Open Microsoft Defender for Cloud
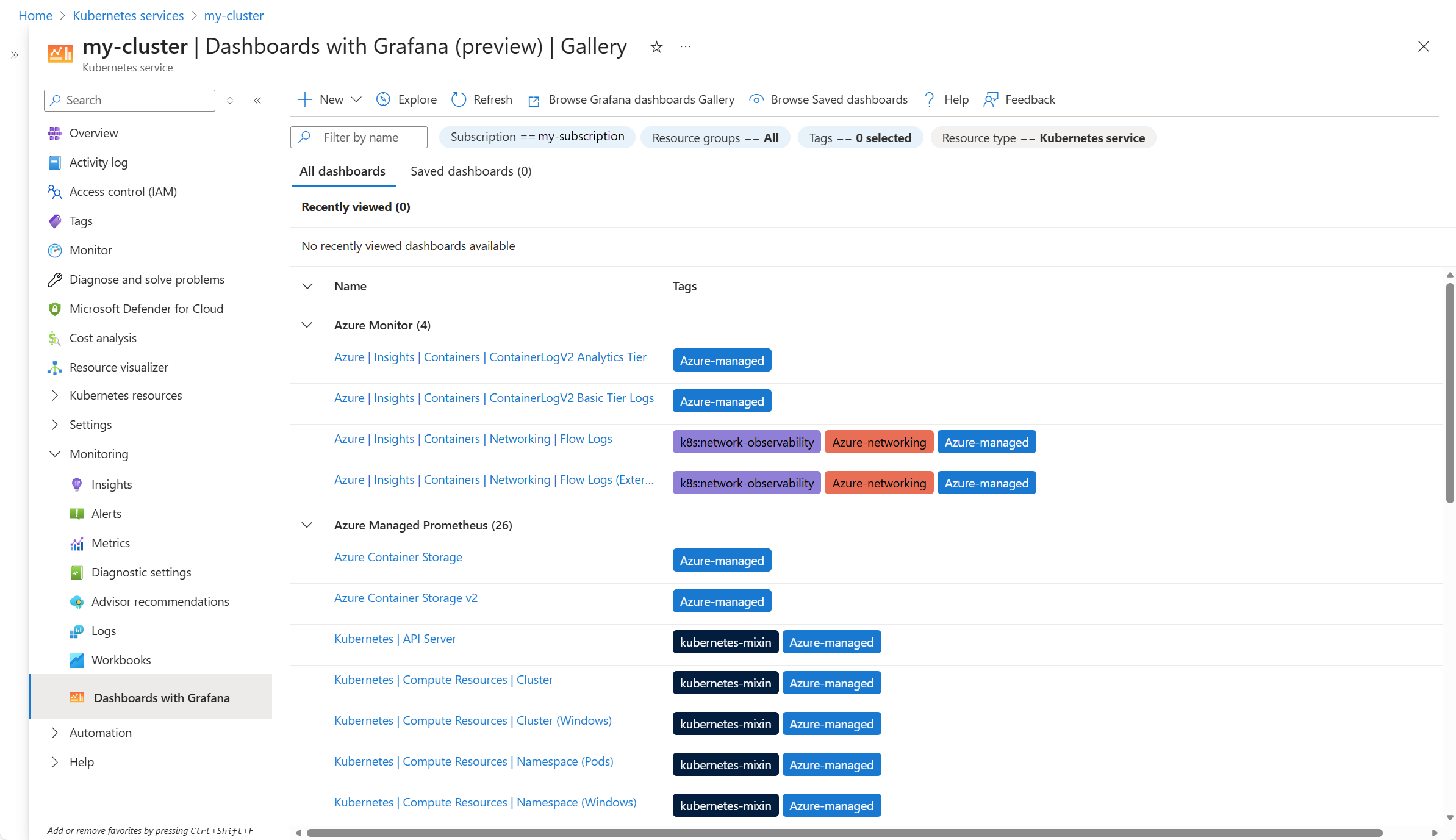The image size is (1456, 840). [x=146, y=309]
